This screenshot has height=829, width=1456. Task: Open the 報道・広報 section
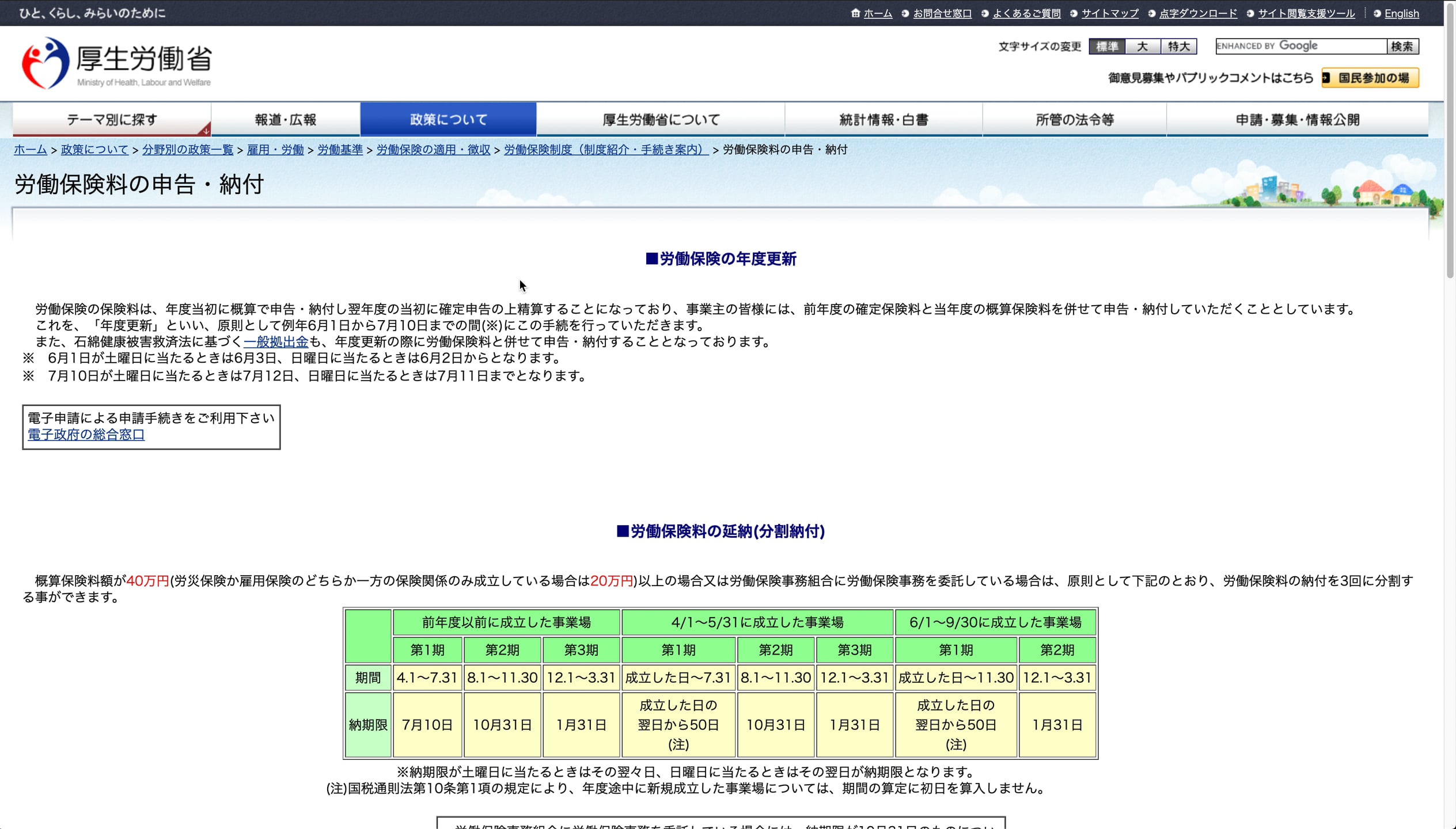tap(286, 119)
